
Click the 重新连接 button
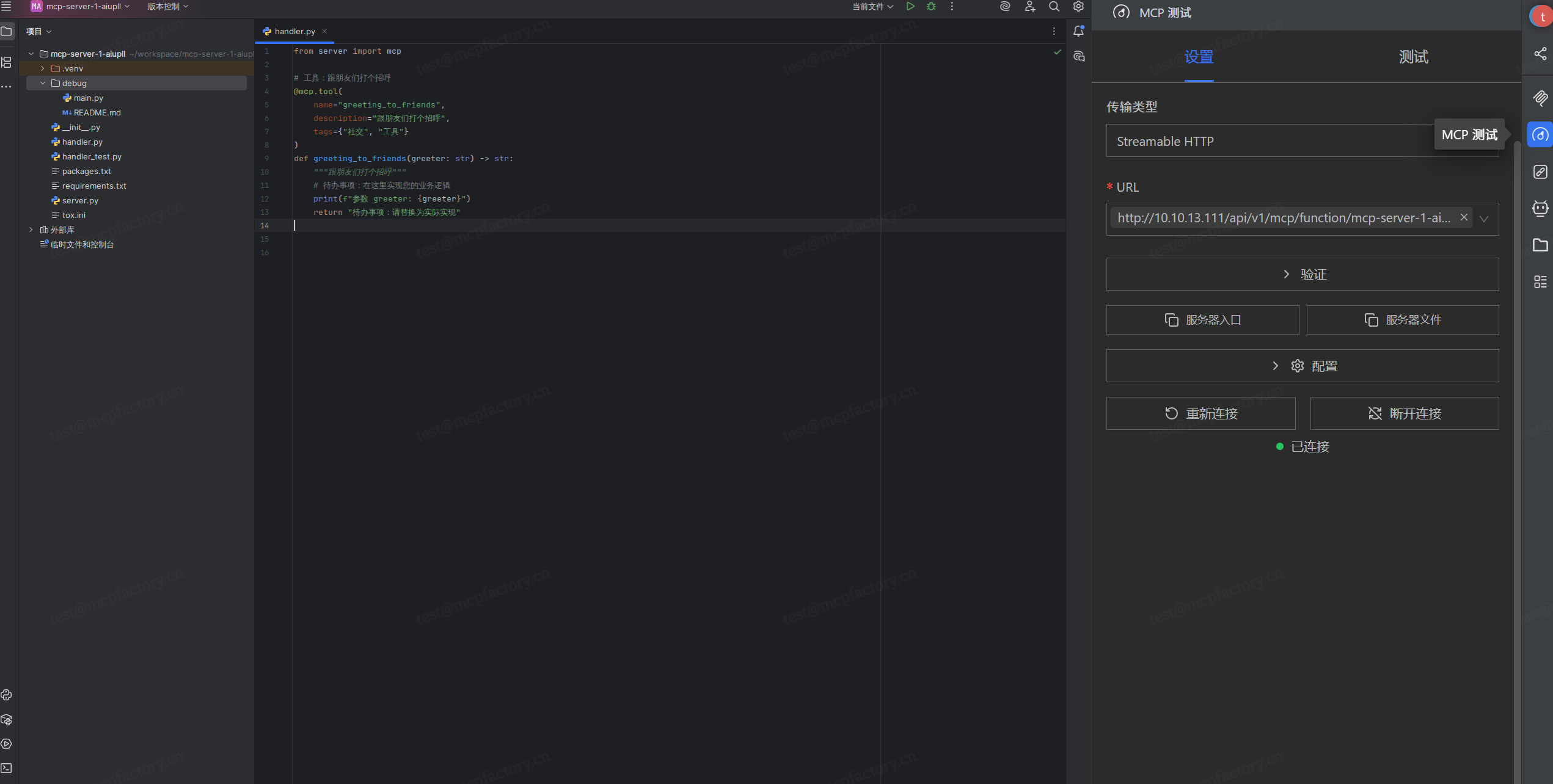pyautogui.click(x=1200, y=413)
